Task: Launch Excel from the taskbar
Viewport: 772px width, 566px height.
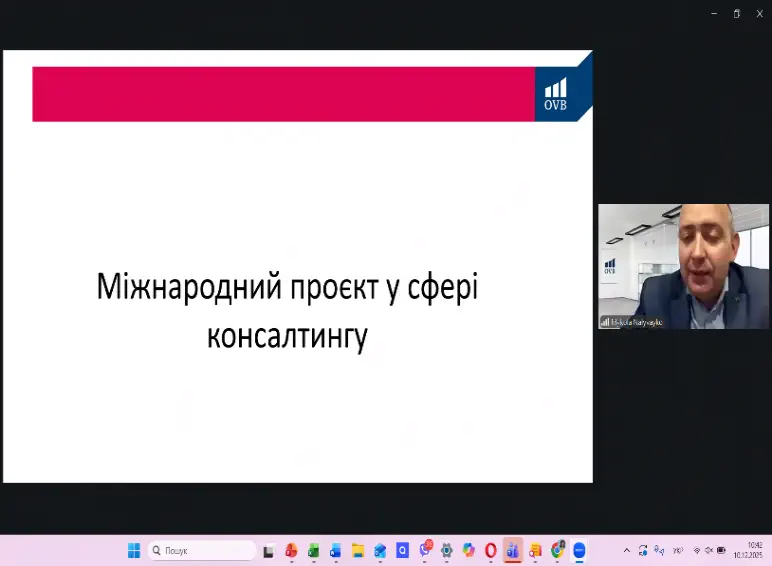Action: tap(313, 550)
